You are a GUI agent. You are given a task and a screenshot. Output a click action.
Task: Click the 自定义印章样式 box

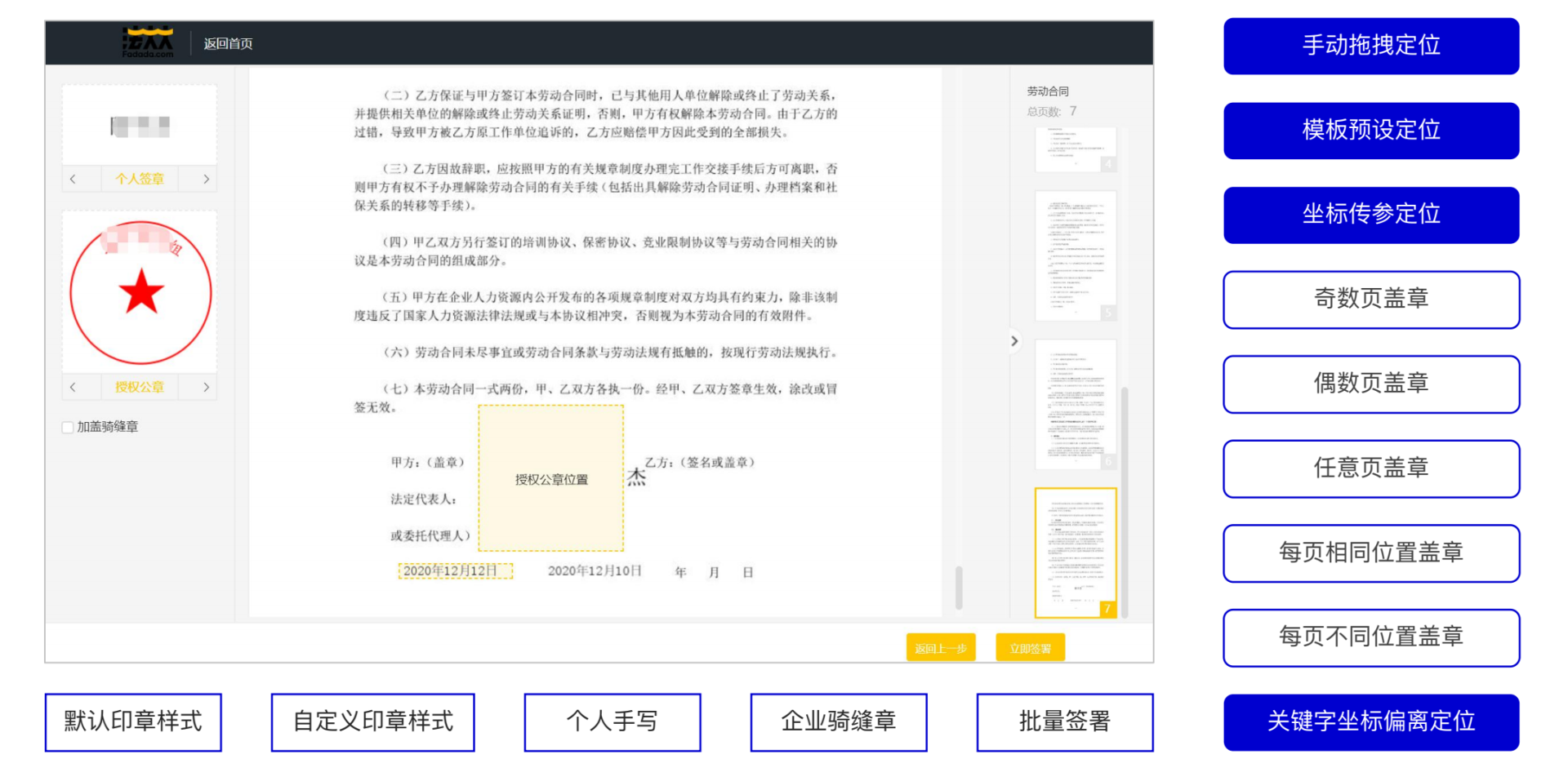point(373,722)
